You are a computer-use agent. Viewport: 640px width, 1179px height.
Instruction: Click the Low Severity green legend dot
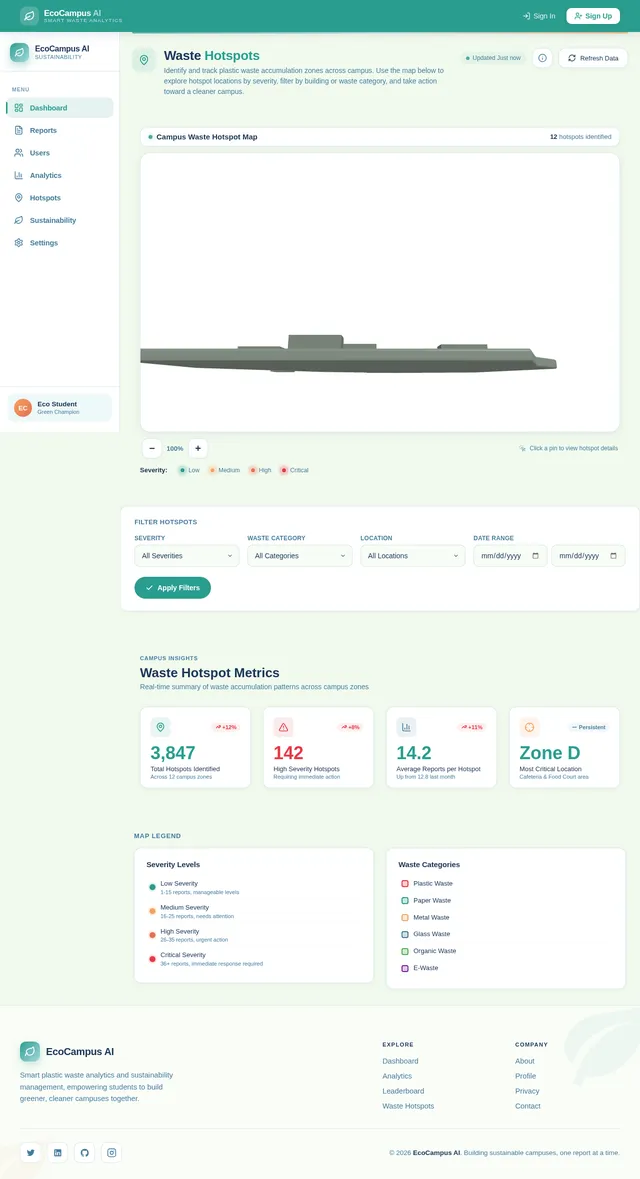(x=153, y=887)
